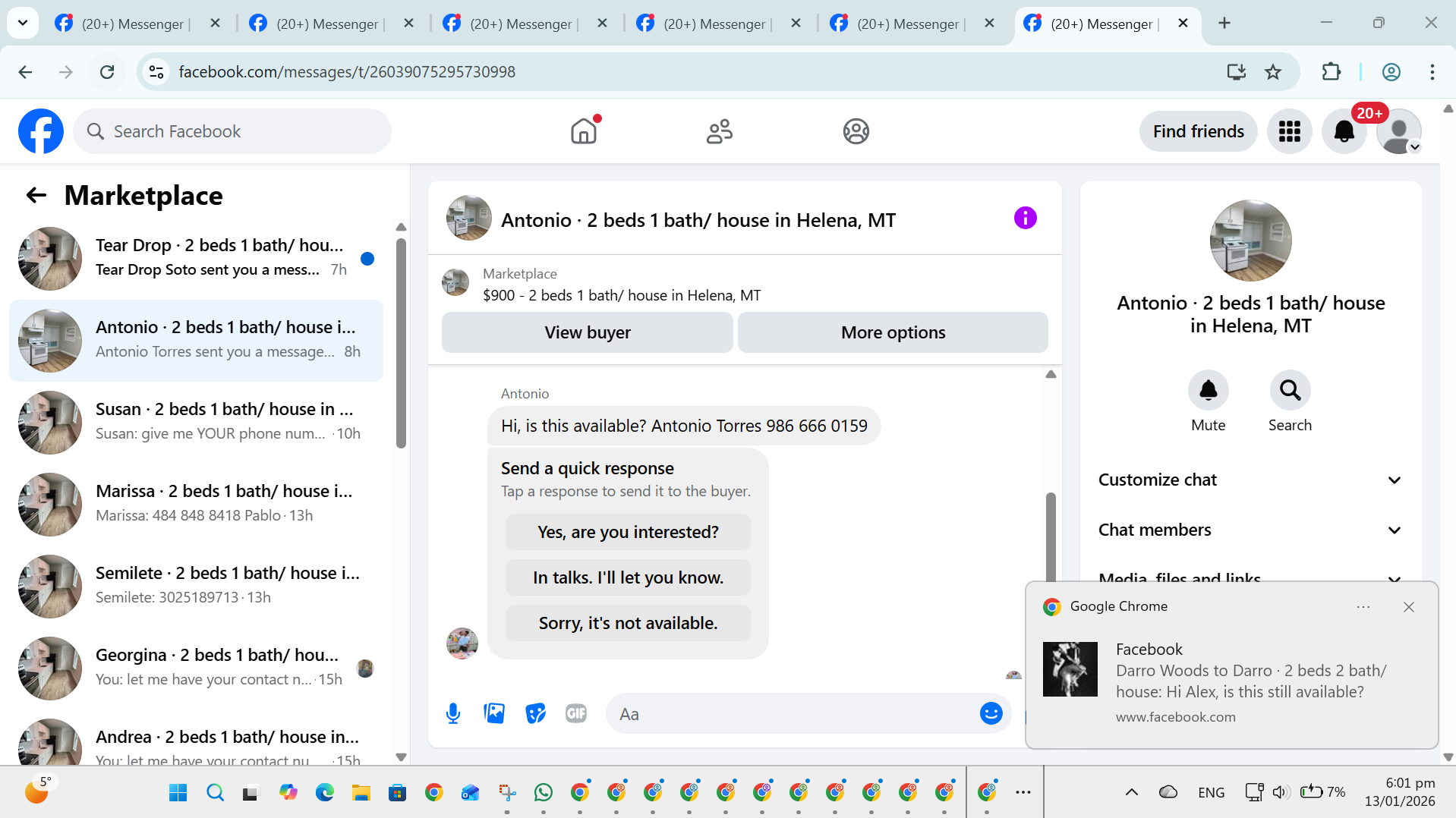Open the Groups icon in top navigation
Image resolution: width=1456 pixels, height=818 pixels.
856,131
